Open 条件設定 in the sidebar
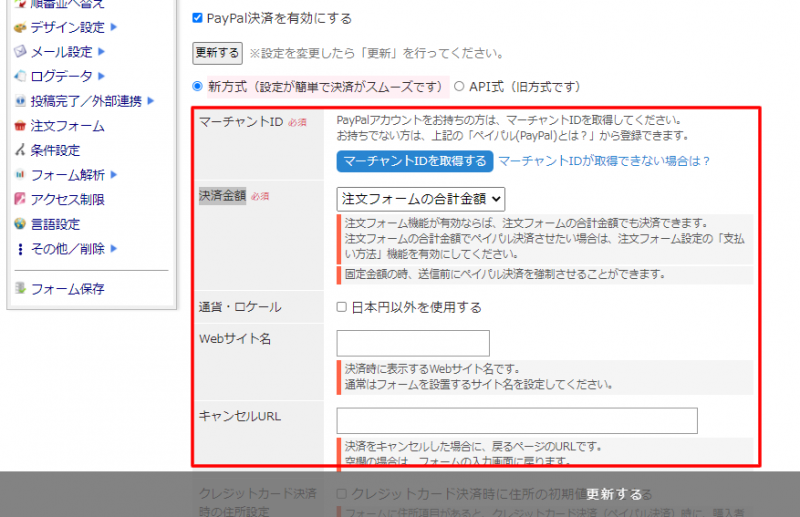 [55, 151]
